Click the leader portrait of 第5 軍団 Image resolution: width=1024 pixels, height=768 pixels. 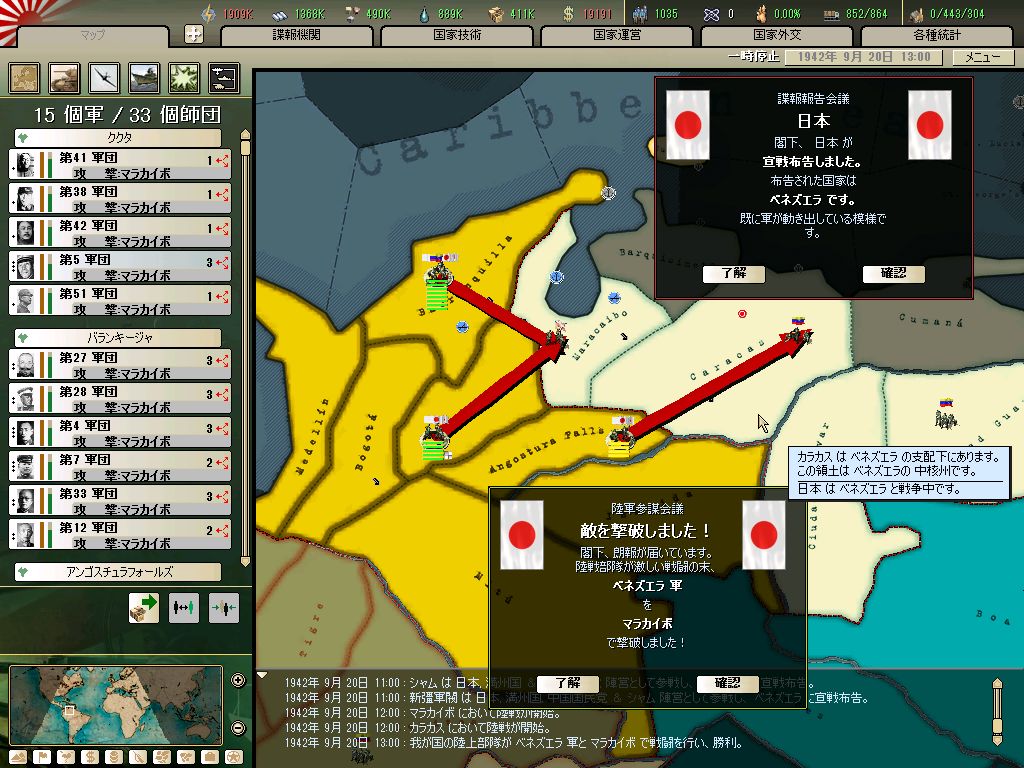point(25,266)
